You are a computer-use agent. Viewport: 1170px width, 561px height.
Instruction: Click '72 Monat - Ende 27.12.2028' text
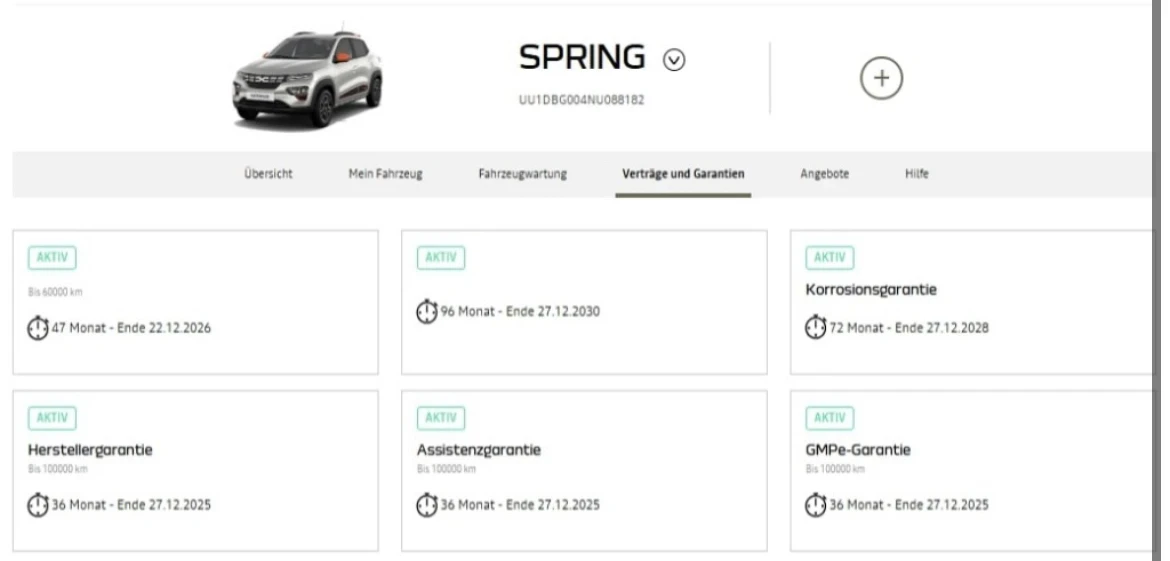[x=909, y=327]
